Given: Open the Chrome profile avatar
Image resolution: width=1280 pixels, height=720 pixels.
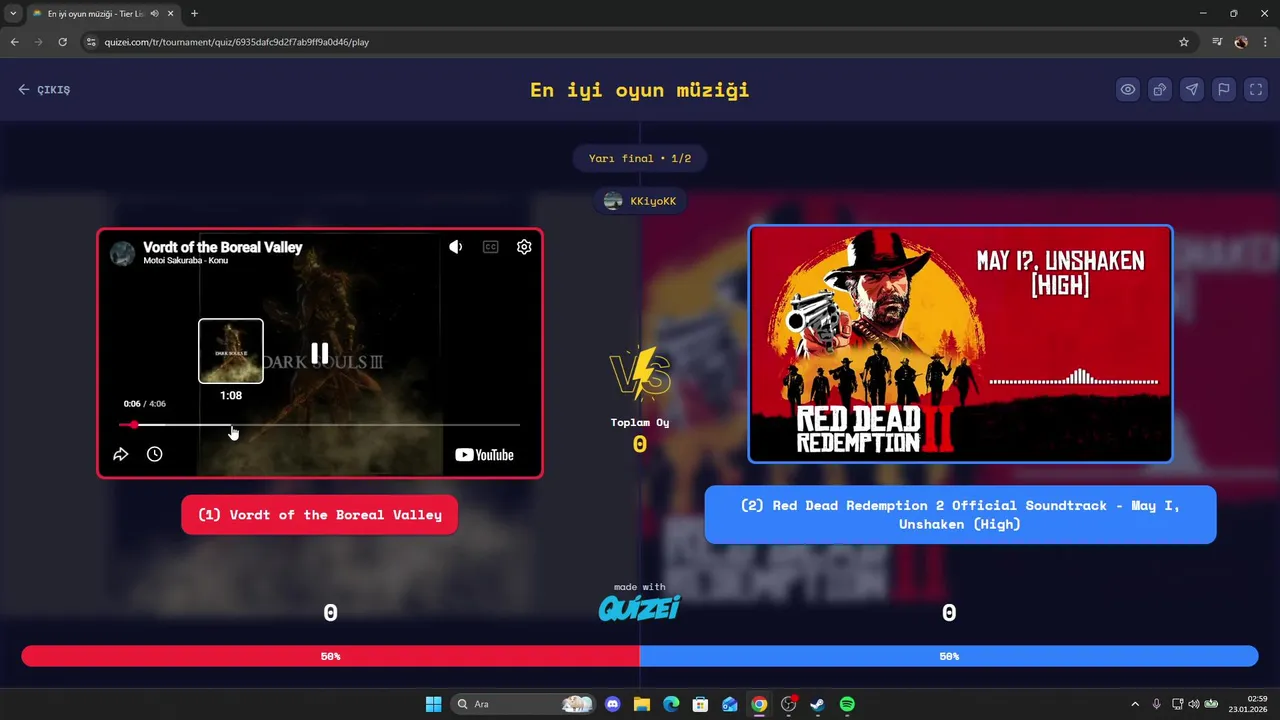Looking at the screenshot, I should [x=1241, y=42].
